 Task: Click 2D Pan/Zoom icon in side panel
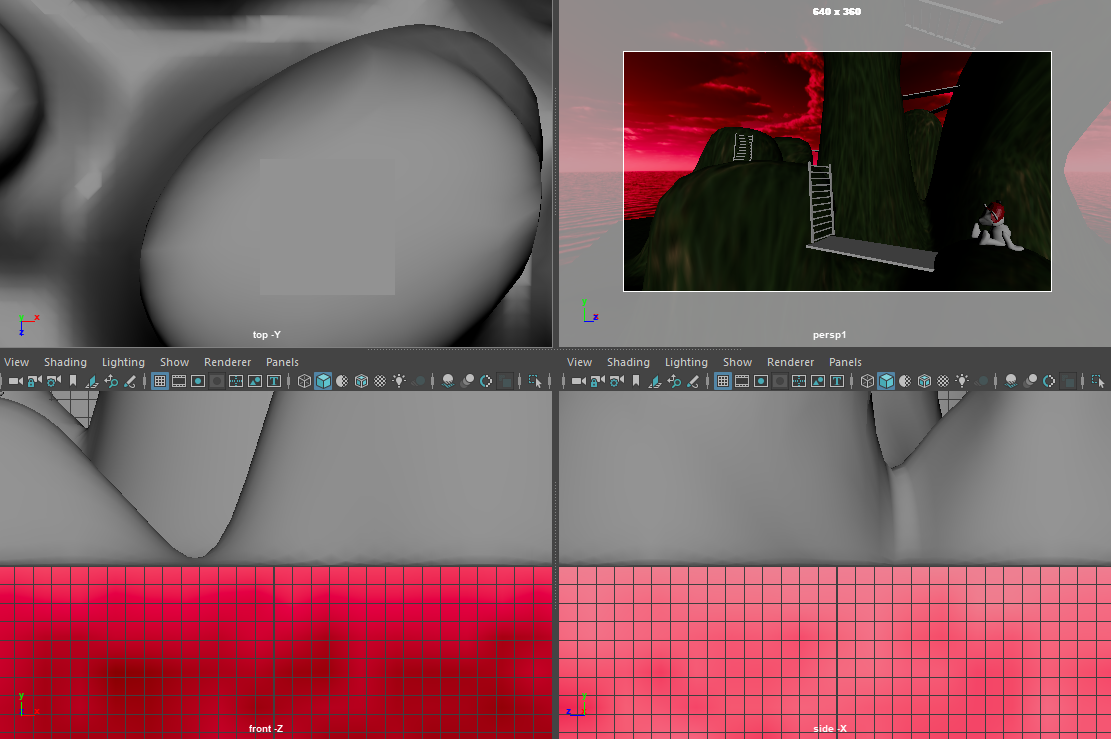[674, 381]
